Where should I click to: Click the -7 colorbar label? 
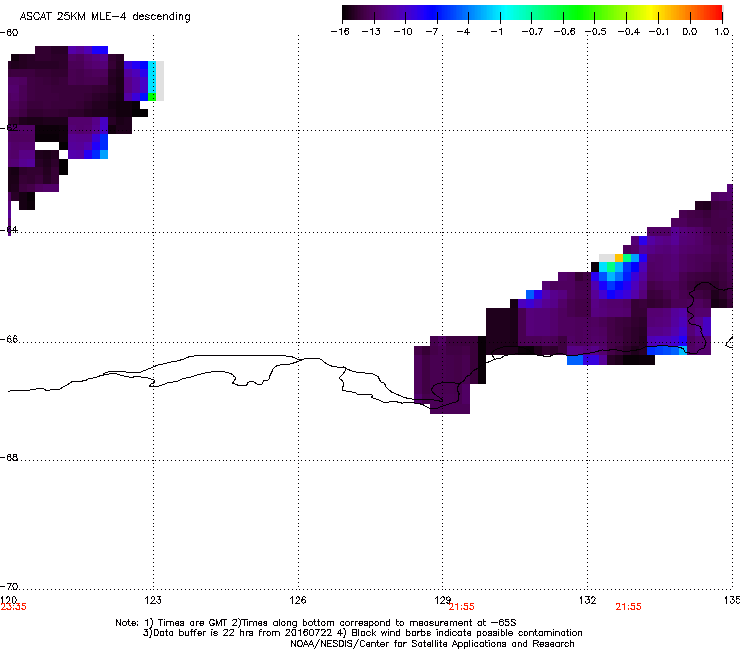[x=431, y=32]
